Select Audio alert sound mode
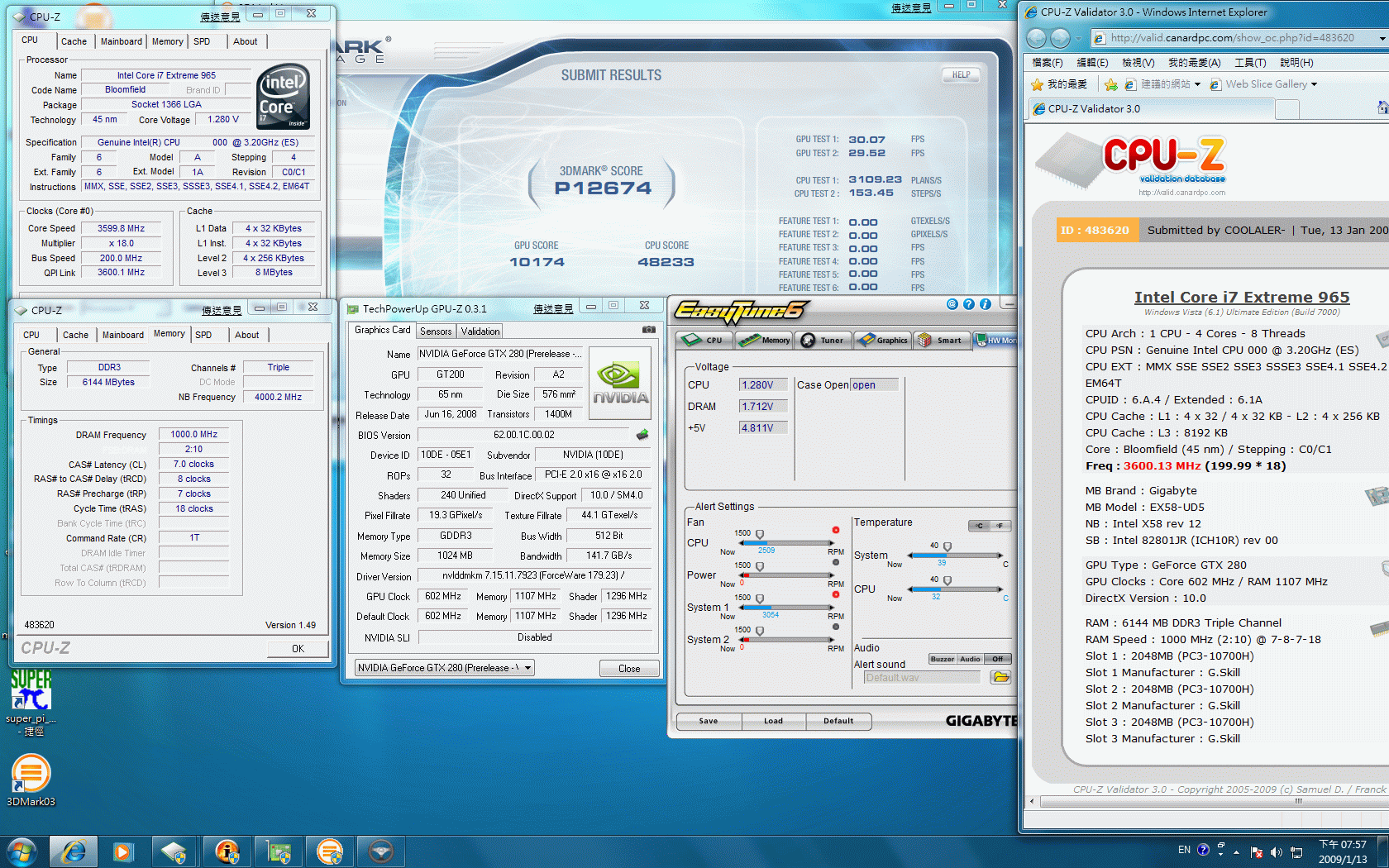The height and width of the screenshot is (868, 1389). 970,659
